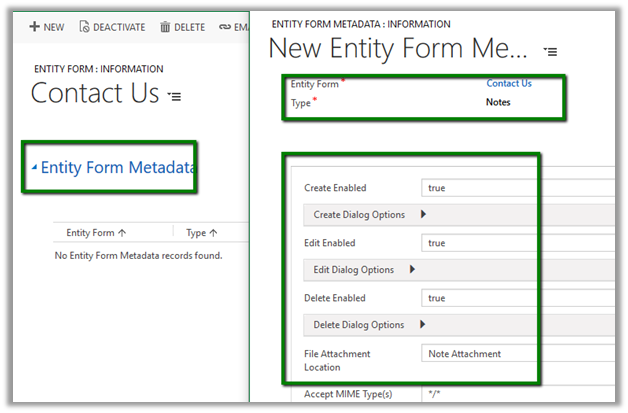Click the Deactivate toolbar button label
The image size is (628, 413).
[119, 27]
